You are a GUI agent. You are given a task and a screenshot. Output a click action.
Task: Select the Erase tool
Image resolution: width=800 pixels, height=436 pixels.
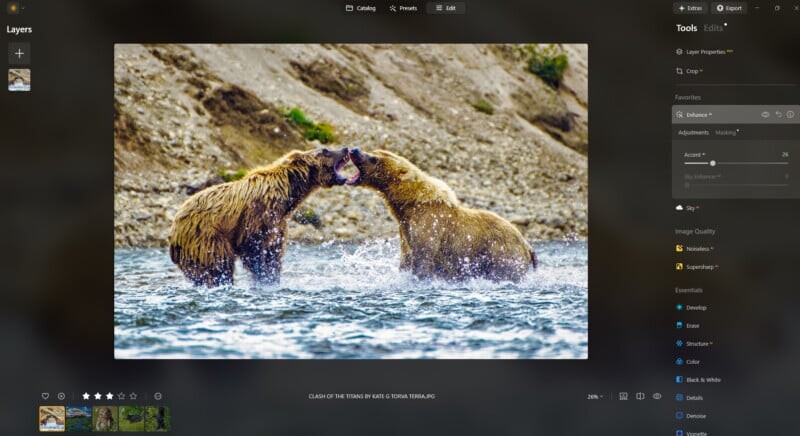tap(692, 325)
